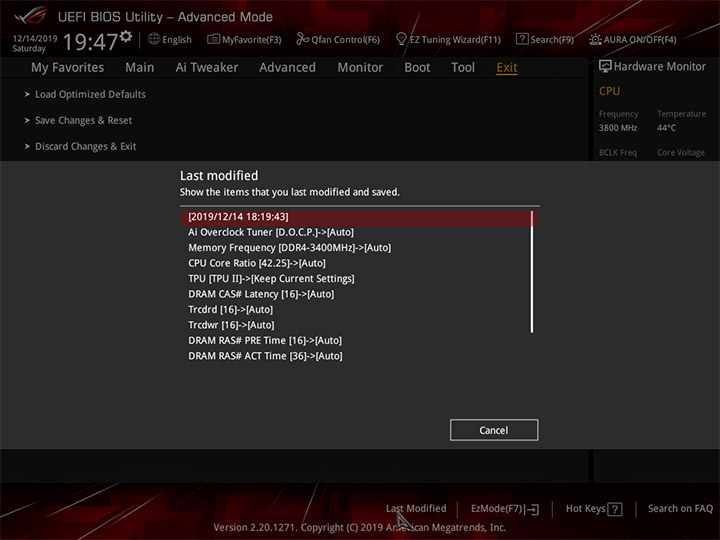
Task: Select the Exit tab
Action: [507, 68]
